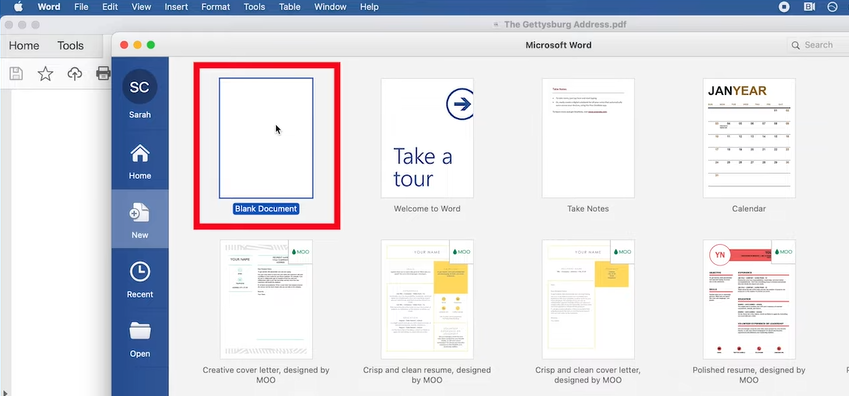This screenshot has width=849, height=396.
Task: Open the Insert menu in menu bar
Action: point(176,7)
